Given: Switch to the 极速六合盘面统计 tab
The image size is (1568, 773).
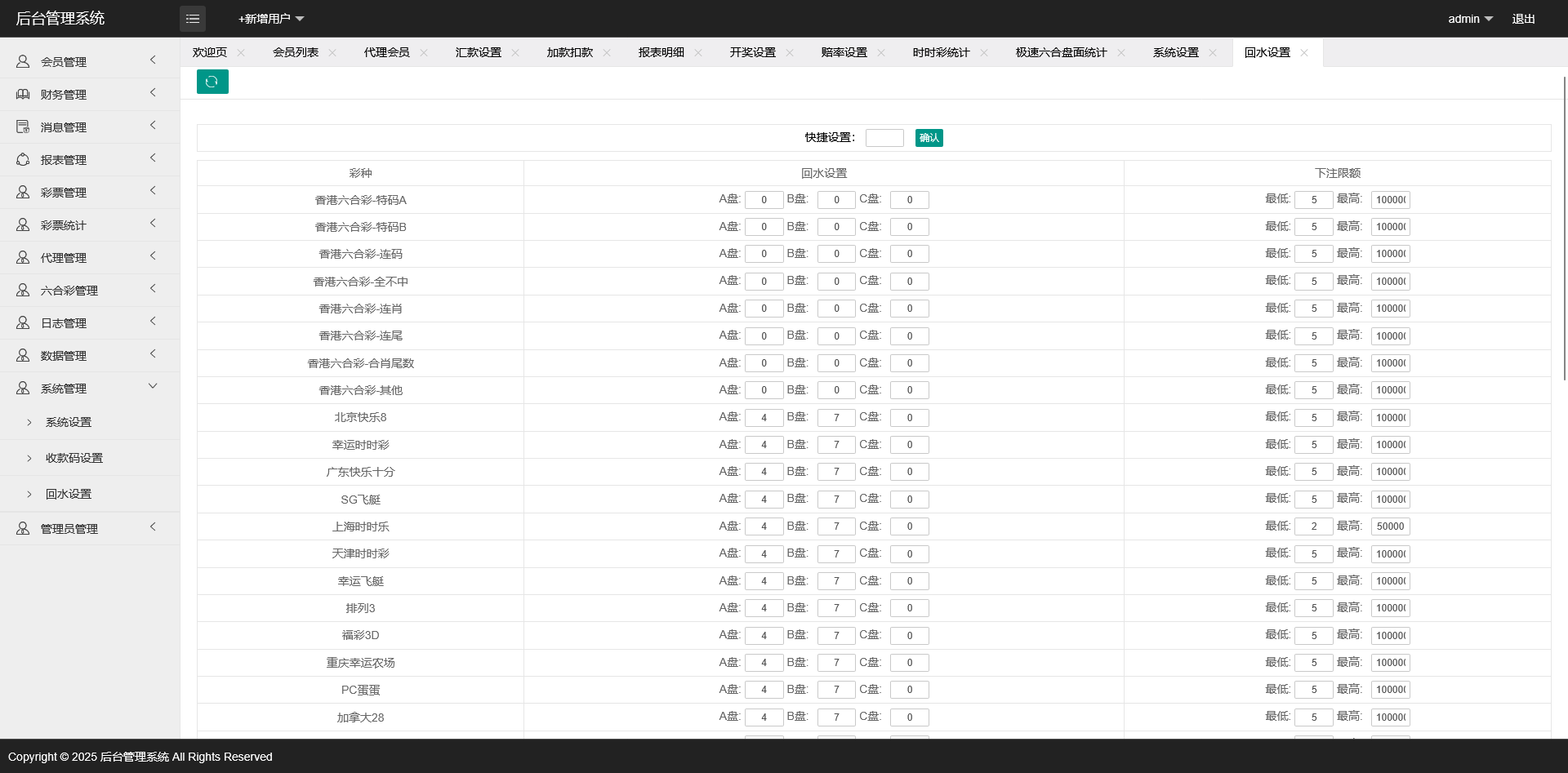Looking at the screenshot, I should (x=1061, y=52).
